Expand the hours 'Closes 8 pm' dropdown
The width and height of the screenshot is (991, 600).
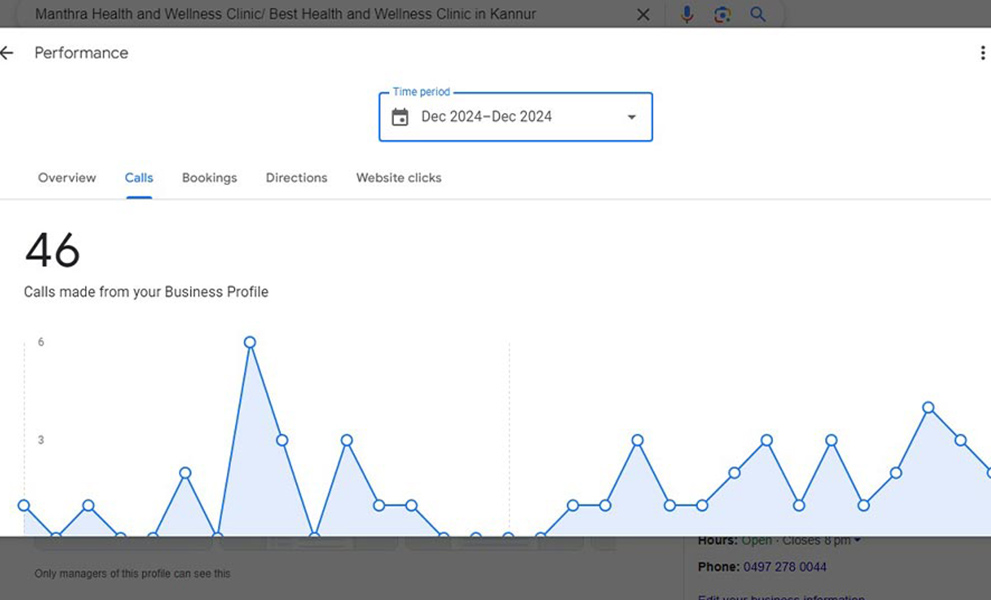(857, 541)
